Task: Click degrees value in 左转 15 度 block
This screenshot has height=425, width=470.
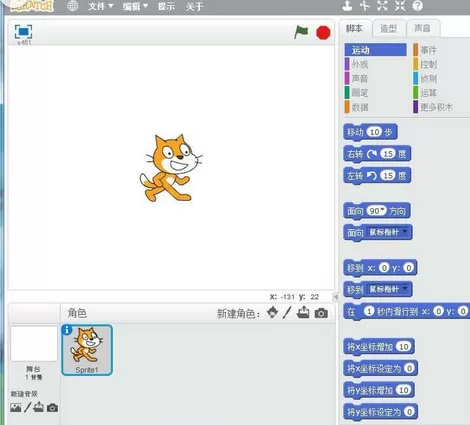Action: (x=388, y=175)
